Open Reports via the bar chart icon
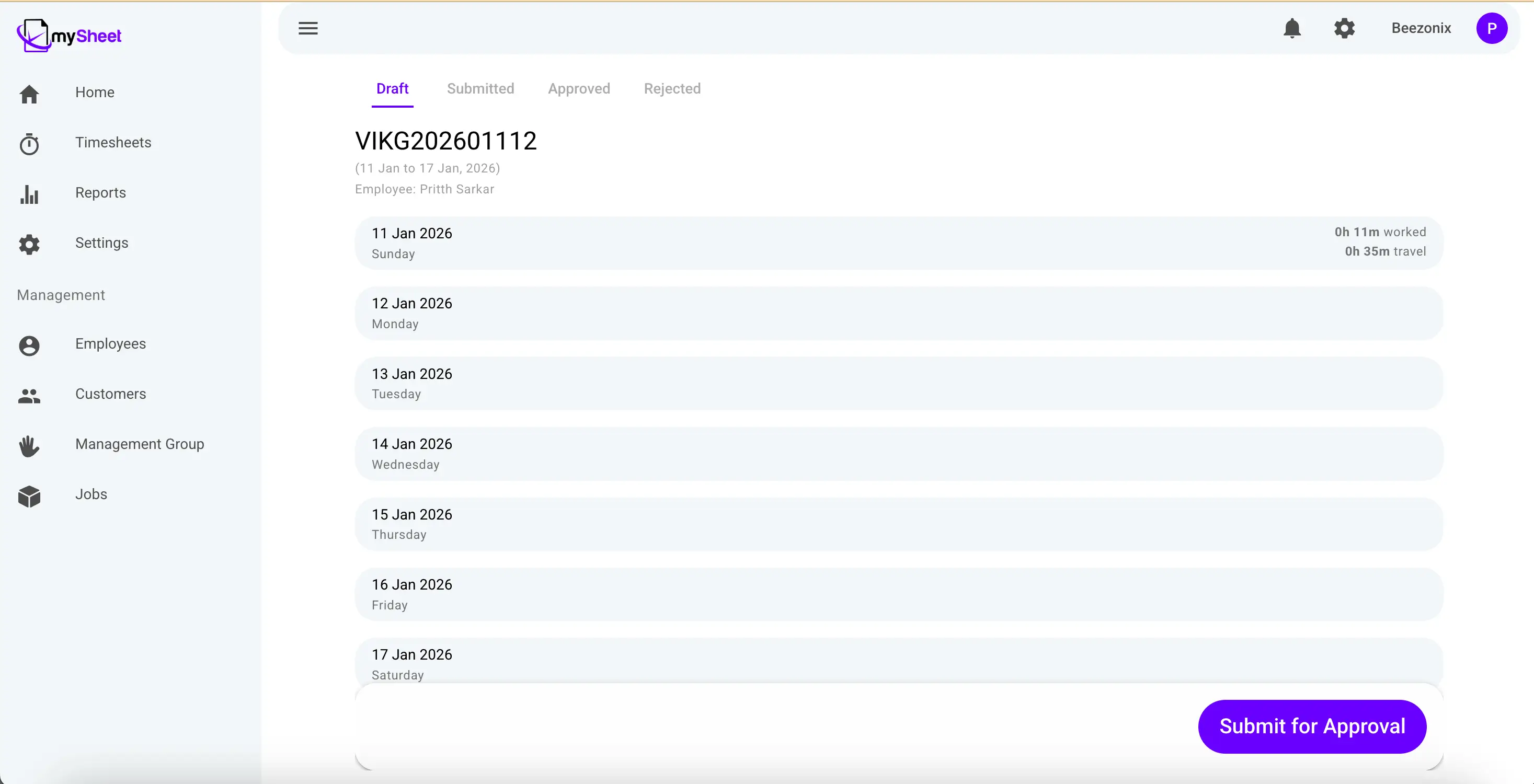Image resolution: width=1534 pixels, height=784 pixels. tap(29, 194)
